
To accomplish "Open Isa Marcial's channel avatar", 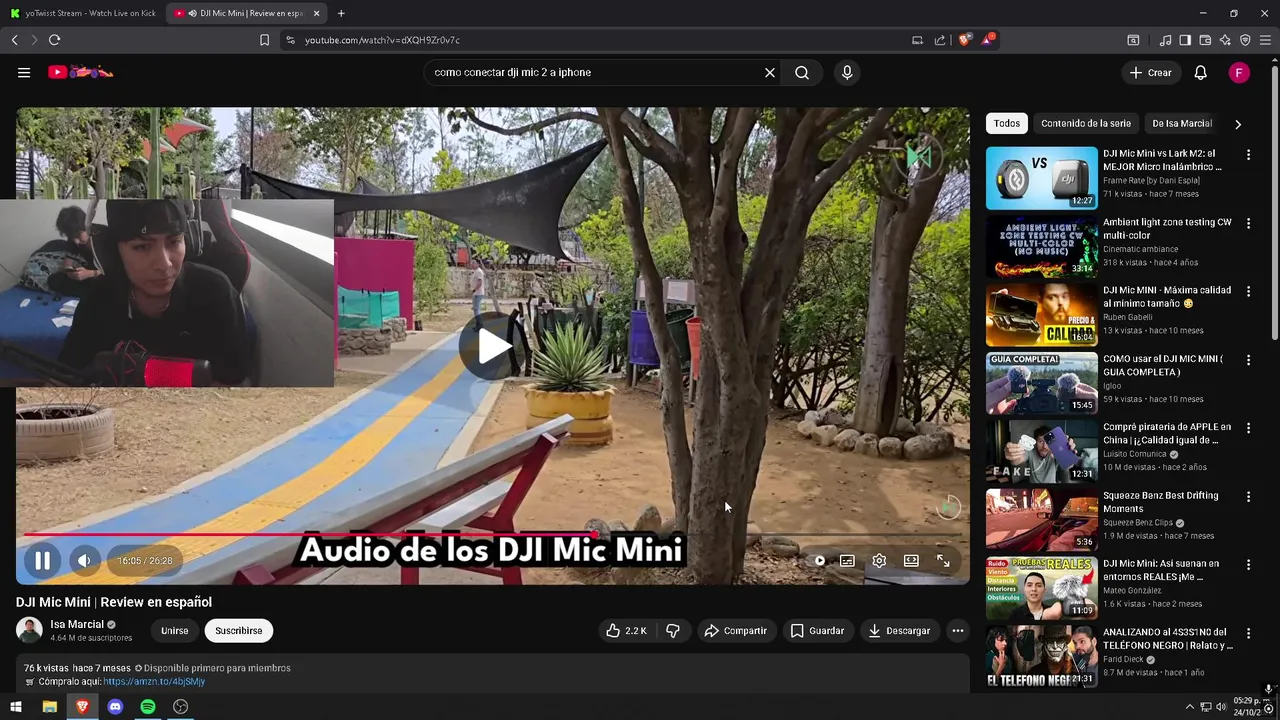I will pos(29,630).
